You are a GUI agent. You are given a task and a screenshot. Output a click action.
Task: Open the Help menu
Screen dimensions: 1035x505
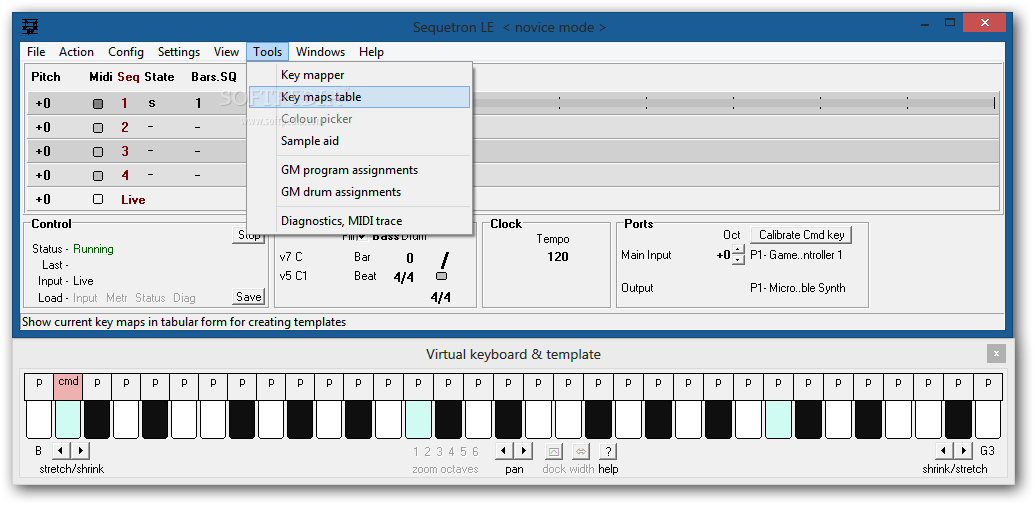tap(371, 52)
